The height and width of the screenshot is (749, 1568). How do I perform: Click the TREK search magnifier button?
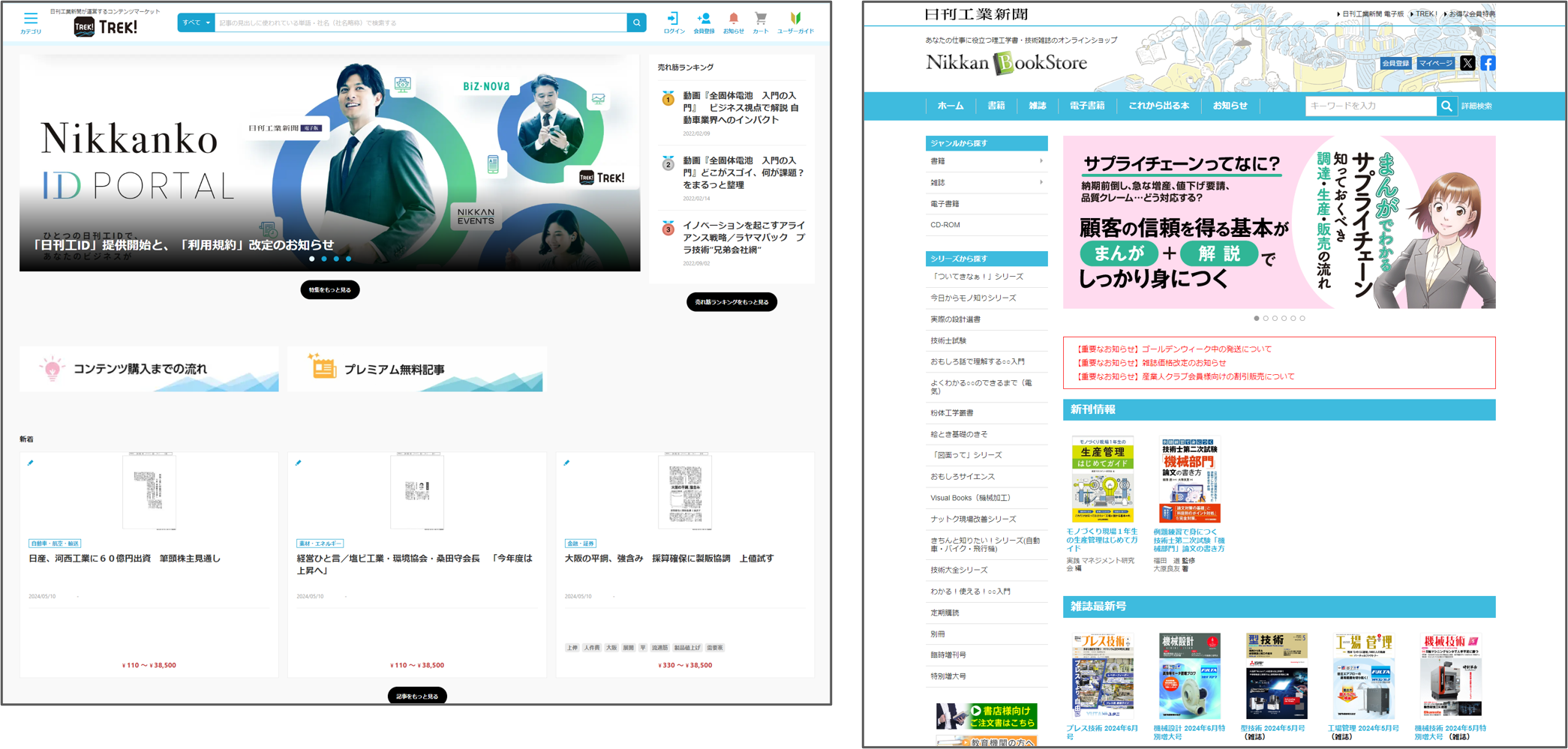(637, 22)
